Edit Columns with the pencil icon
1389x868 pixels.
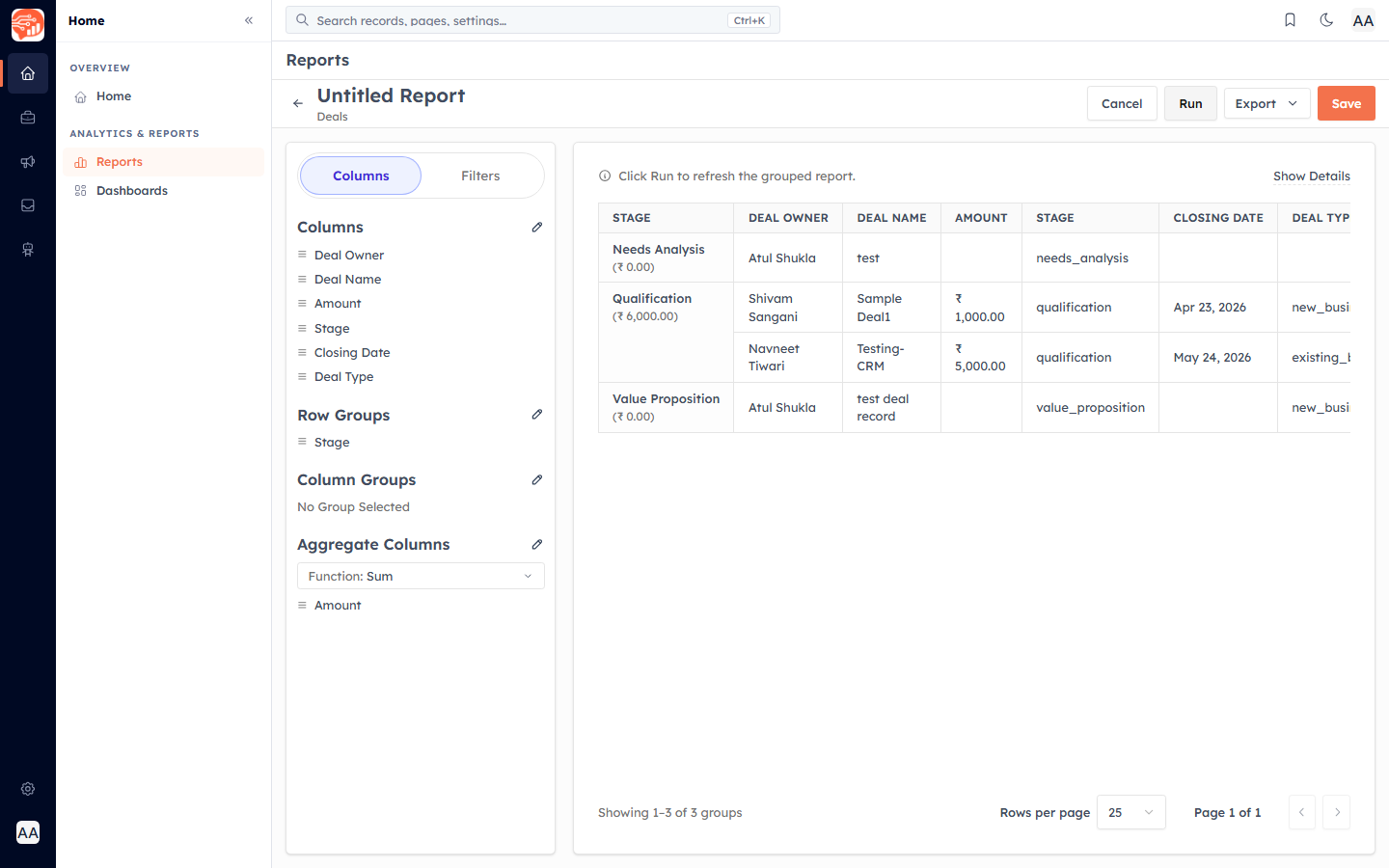click(x=537, y=227)
